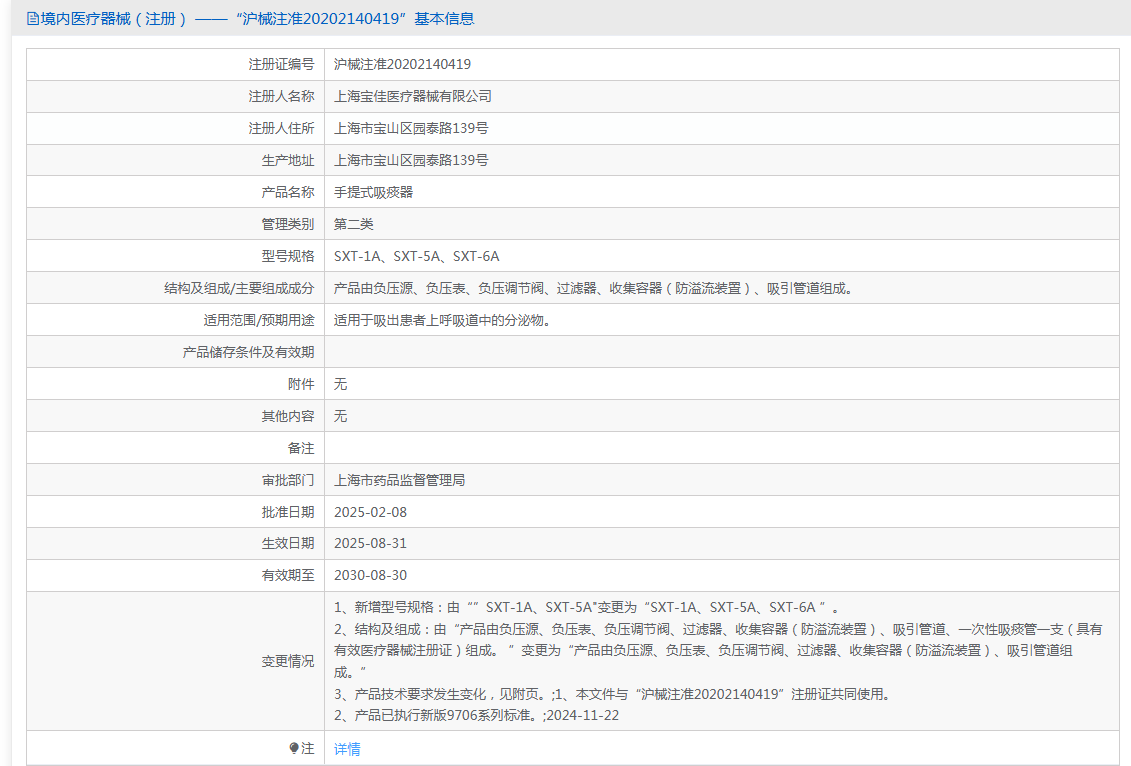Click the 注册人名称 label
Viewport: 1131px width, 766px height.
pos(281,96)
